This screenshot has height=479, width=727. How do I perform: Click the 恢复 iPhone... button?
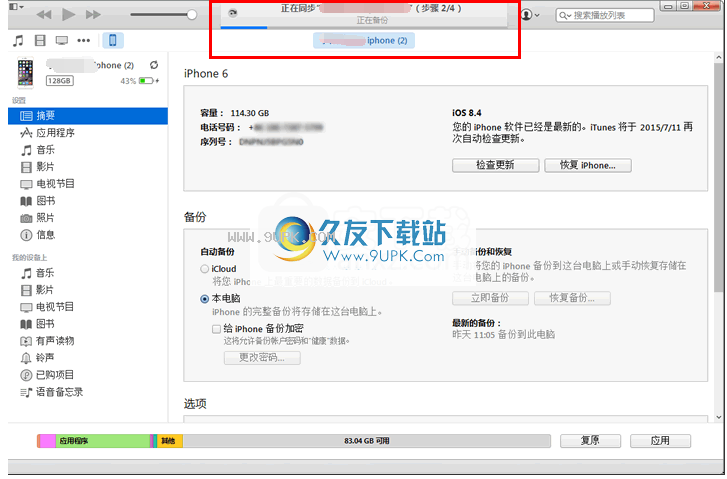coord(587,166)
